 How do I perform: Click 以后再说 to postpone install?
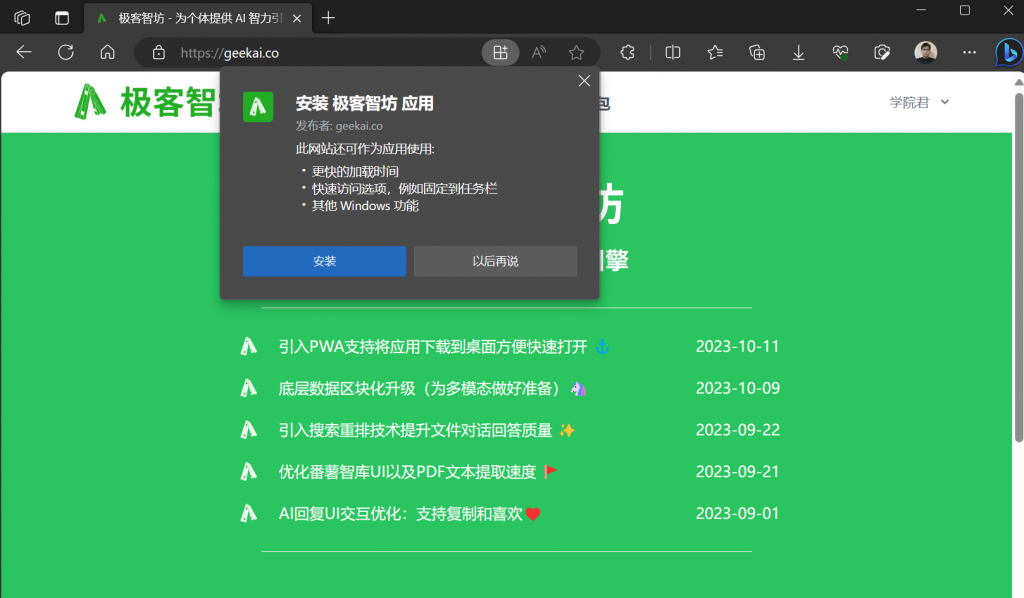pos(495,261)
